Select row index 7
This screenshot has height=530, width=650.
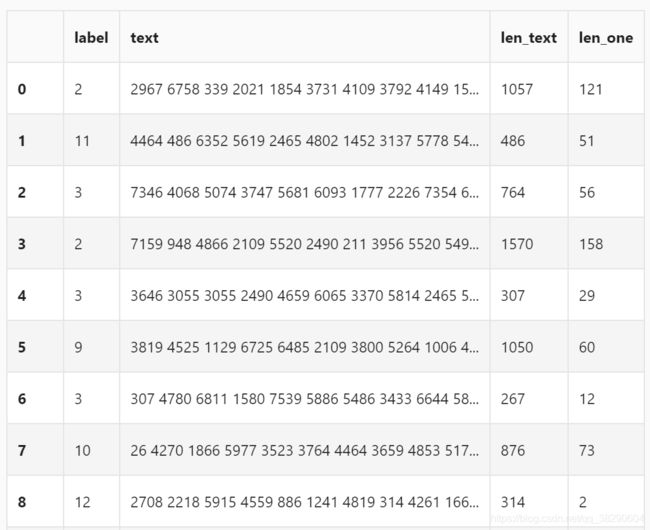(22, 450)
